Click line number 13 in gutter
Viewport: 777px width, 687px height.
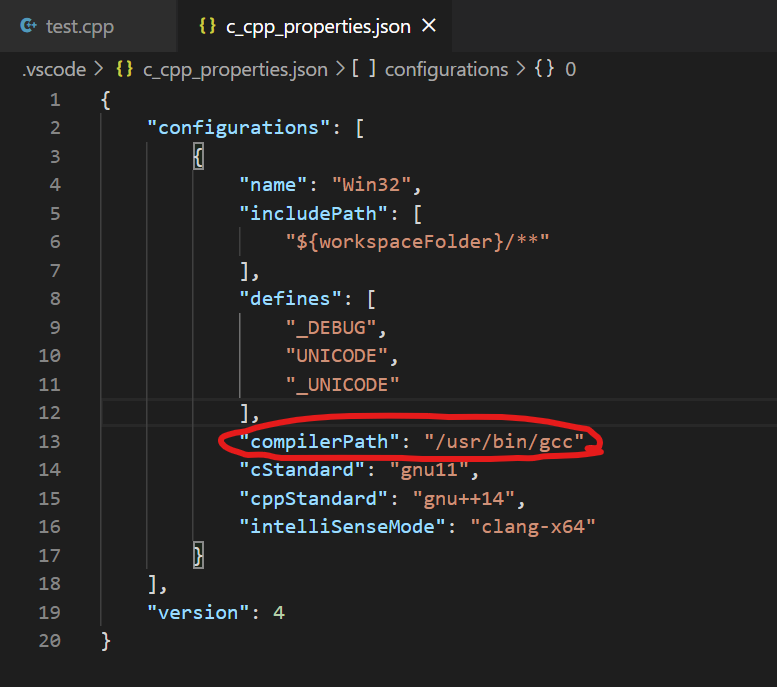[x=50, y=442]
